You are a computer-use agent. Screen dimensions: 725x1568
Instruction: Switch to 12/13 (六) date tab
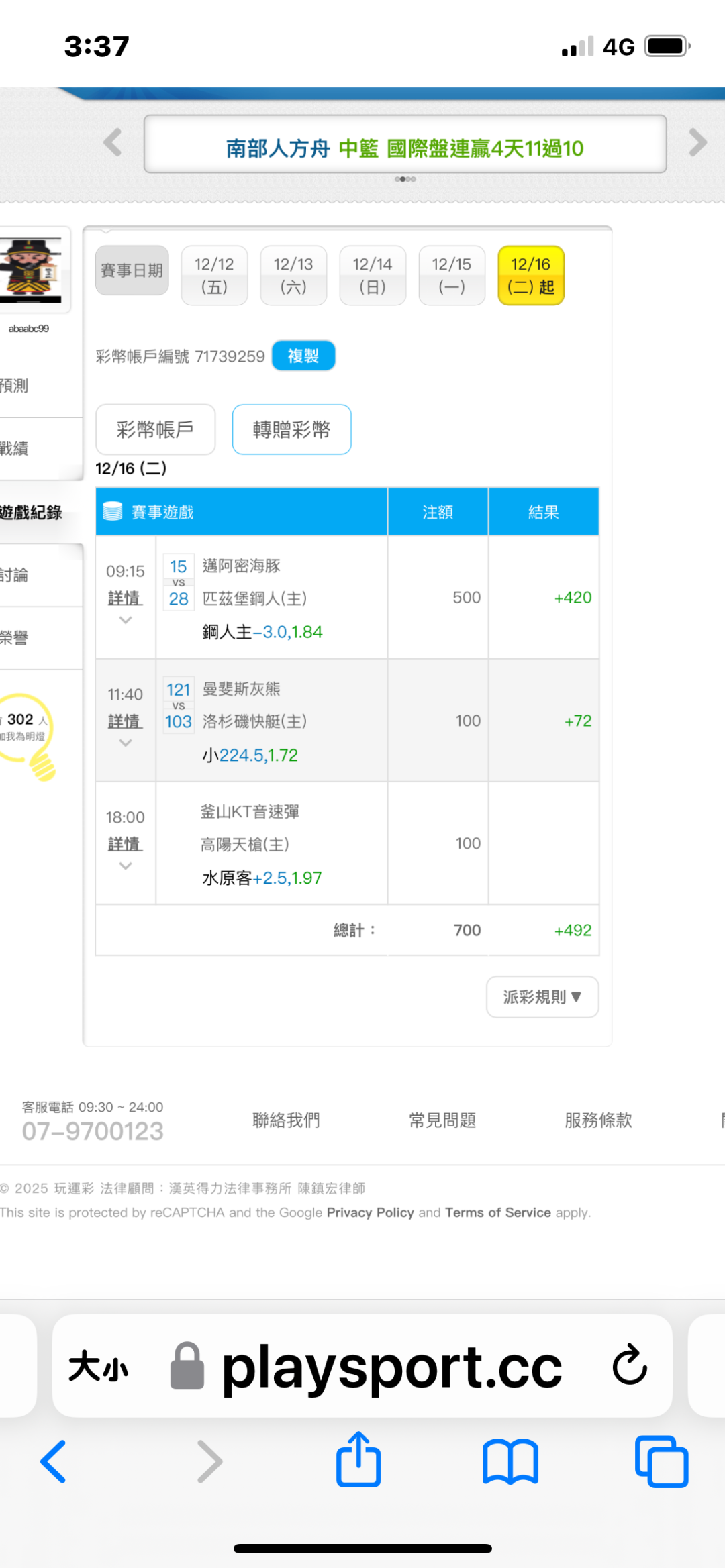(293, 275)
